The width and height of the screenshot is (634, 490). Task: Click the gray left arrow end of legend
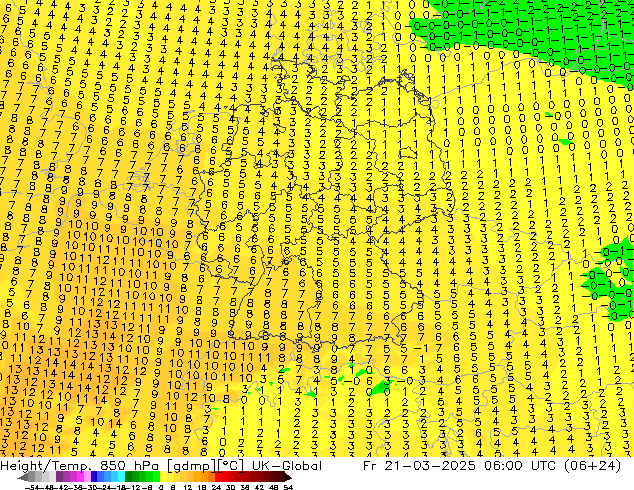coord(22,477)
